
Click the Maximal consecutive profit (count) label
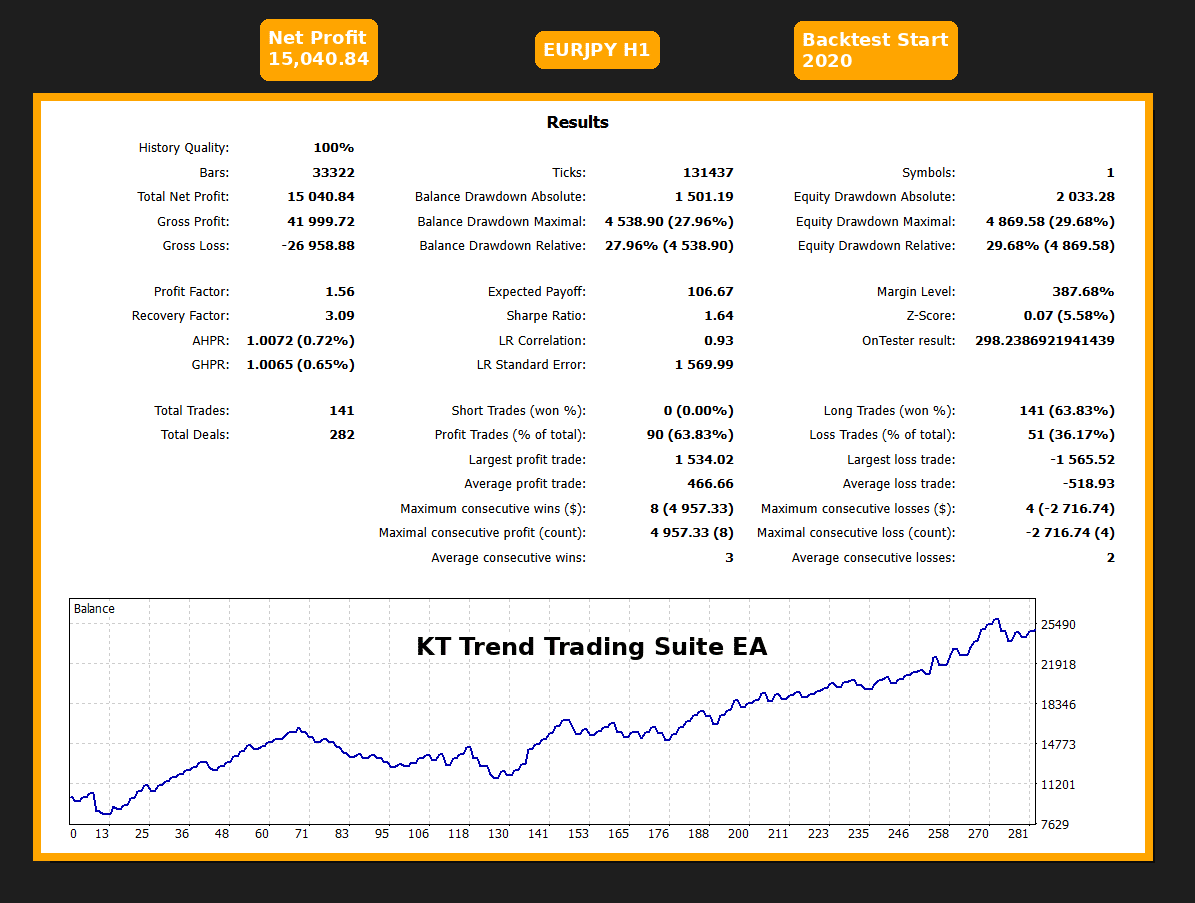coord(482,533)
